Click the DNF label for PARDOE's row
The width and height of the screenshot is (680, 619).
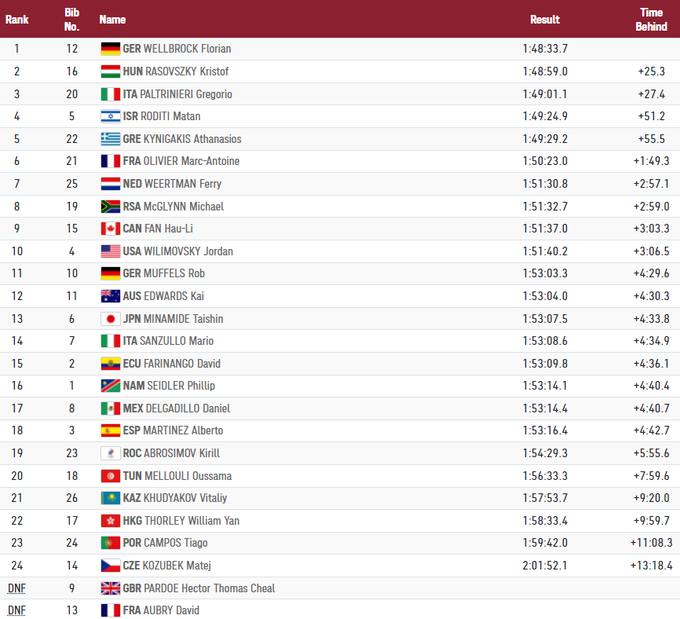coord(17,588)
